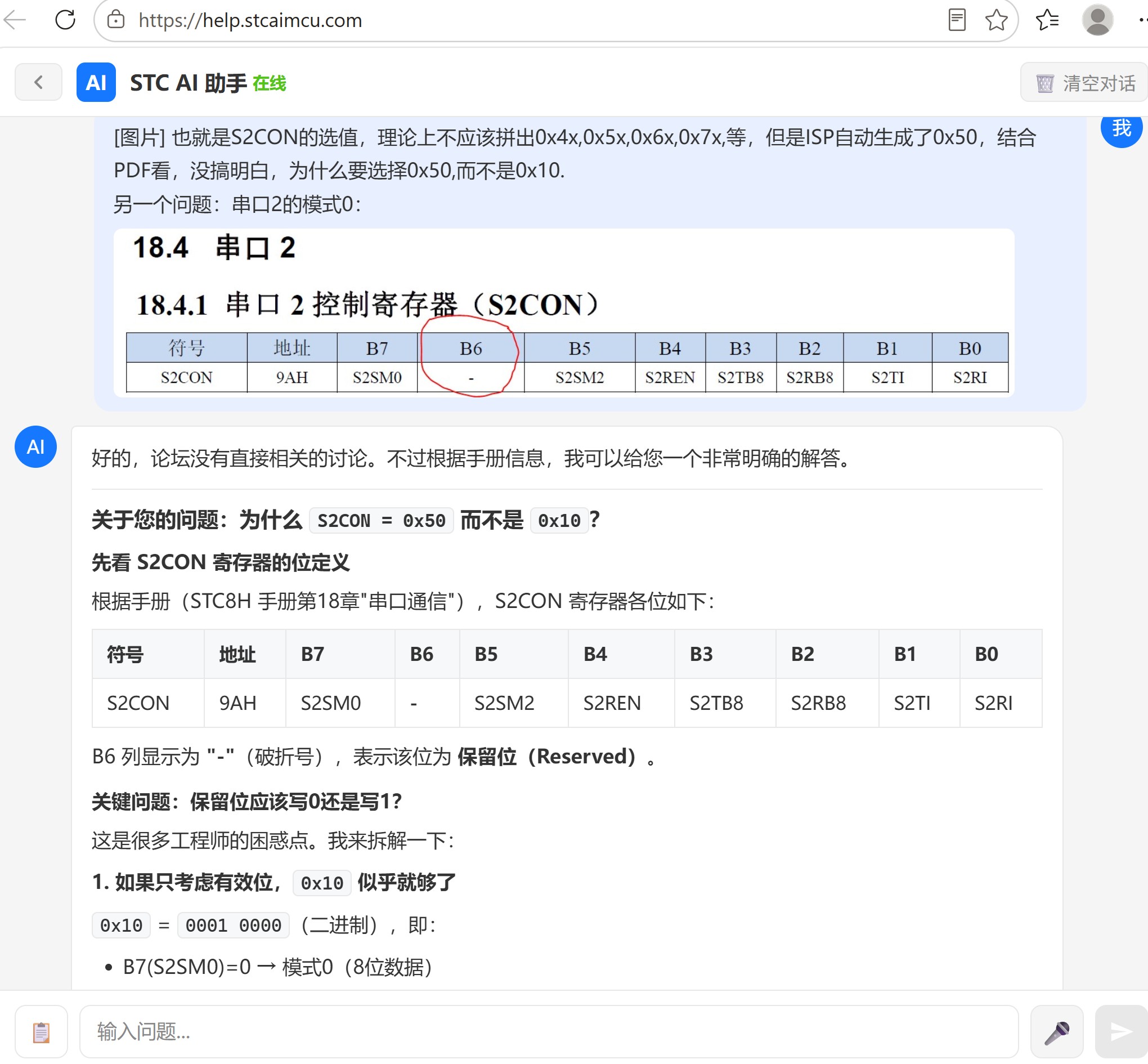Screen dimensions: 1148x1064
Task: Click the browser back arrow
Action: (x=15, y=20)
